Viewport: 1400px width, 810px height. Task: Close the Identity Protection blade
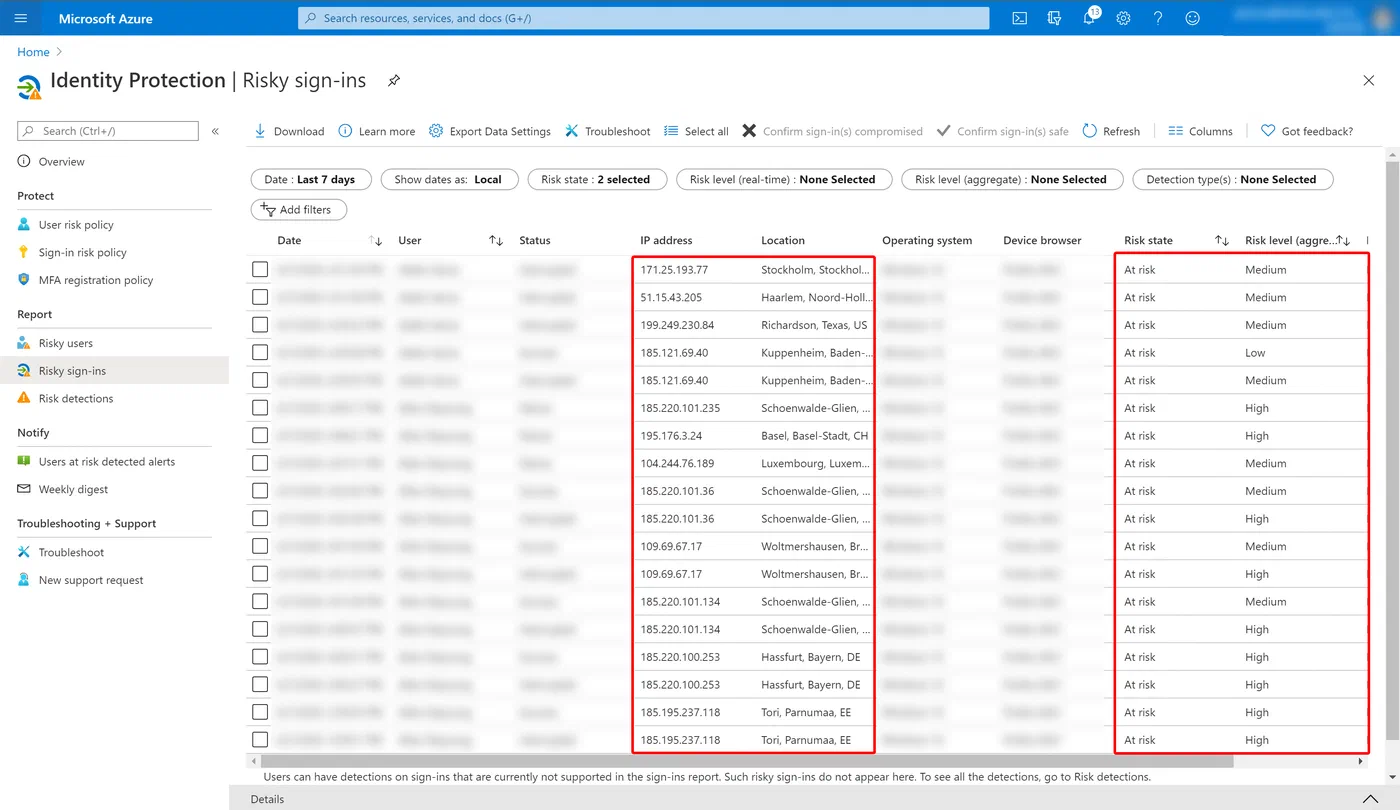[x=1369, y=80]
